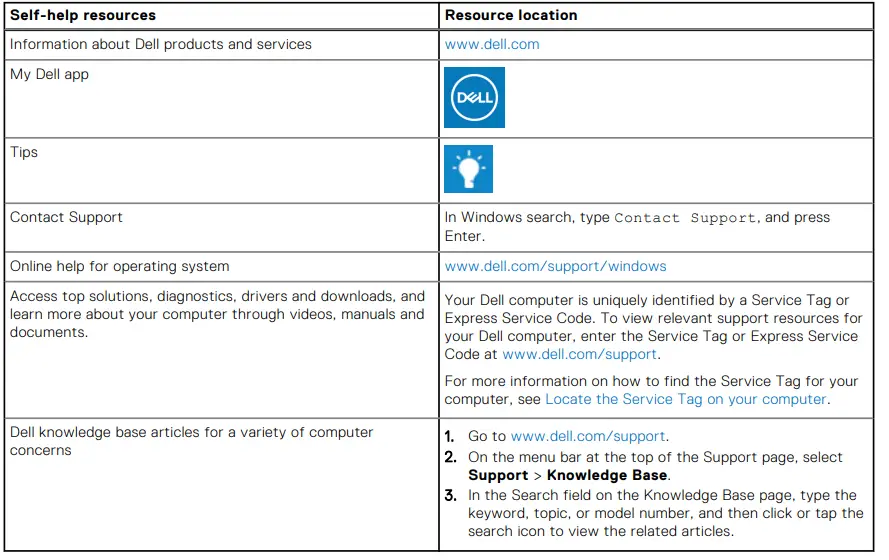Click the bold "Support" word in step 2
The image size is (889, 560).
click(x=497, y=475)
